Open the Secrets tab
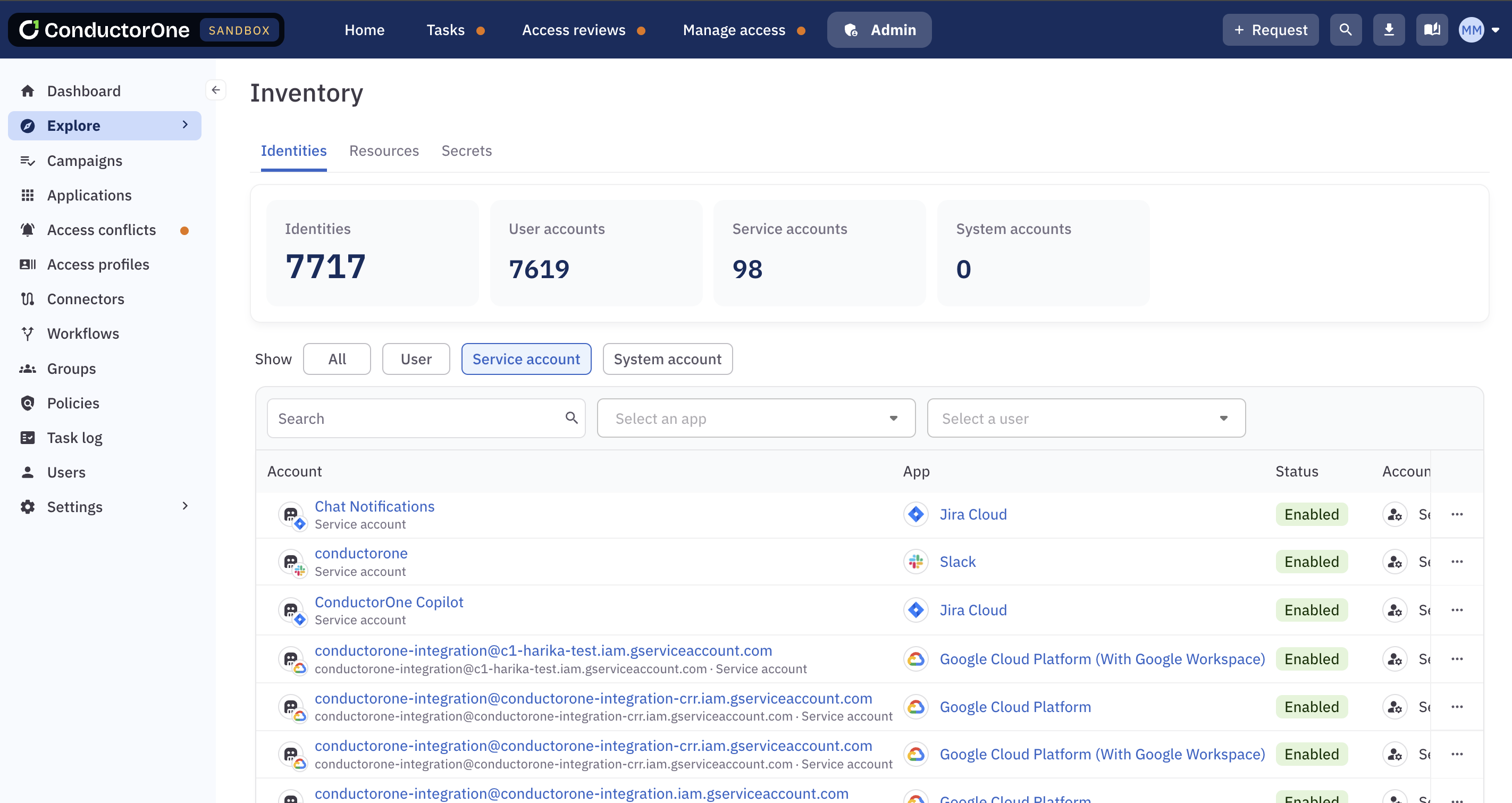Image resolution: width=1512 pixels, height=803 pixels. (467, 151)
